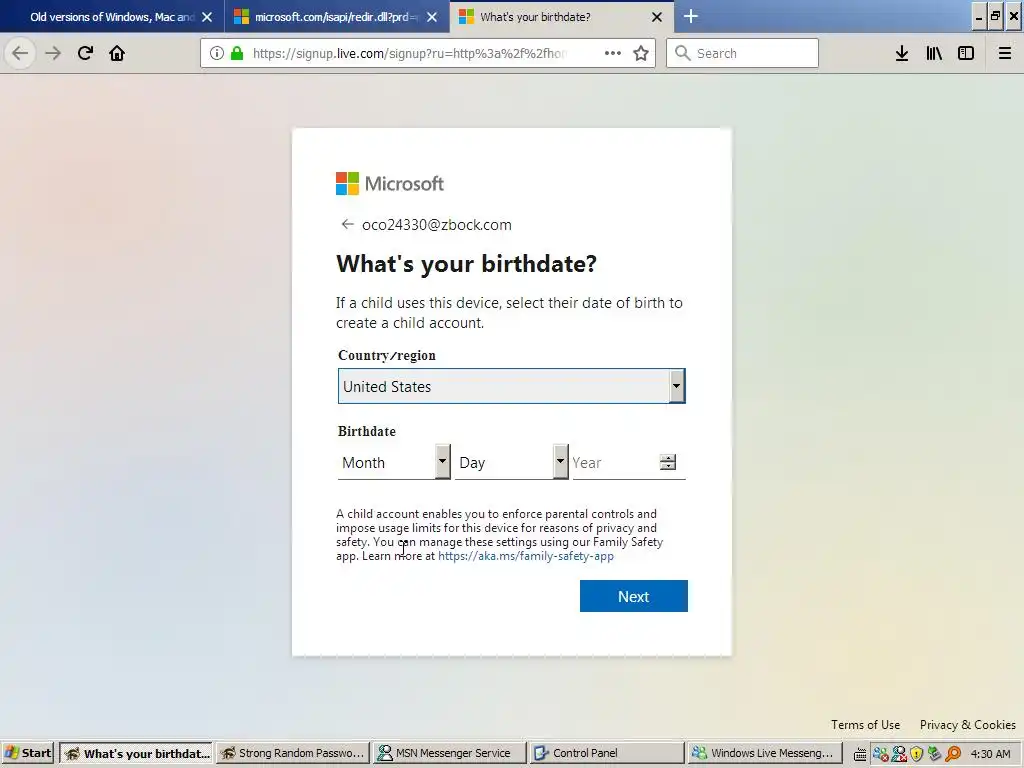The height and width of the screenshot is (768, 1024).
Task: Switch to MSN Messenger Service taskbar window
Action: click(x=451, y=754)
